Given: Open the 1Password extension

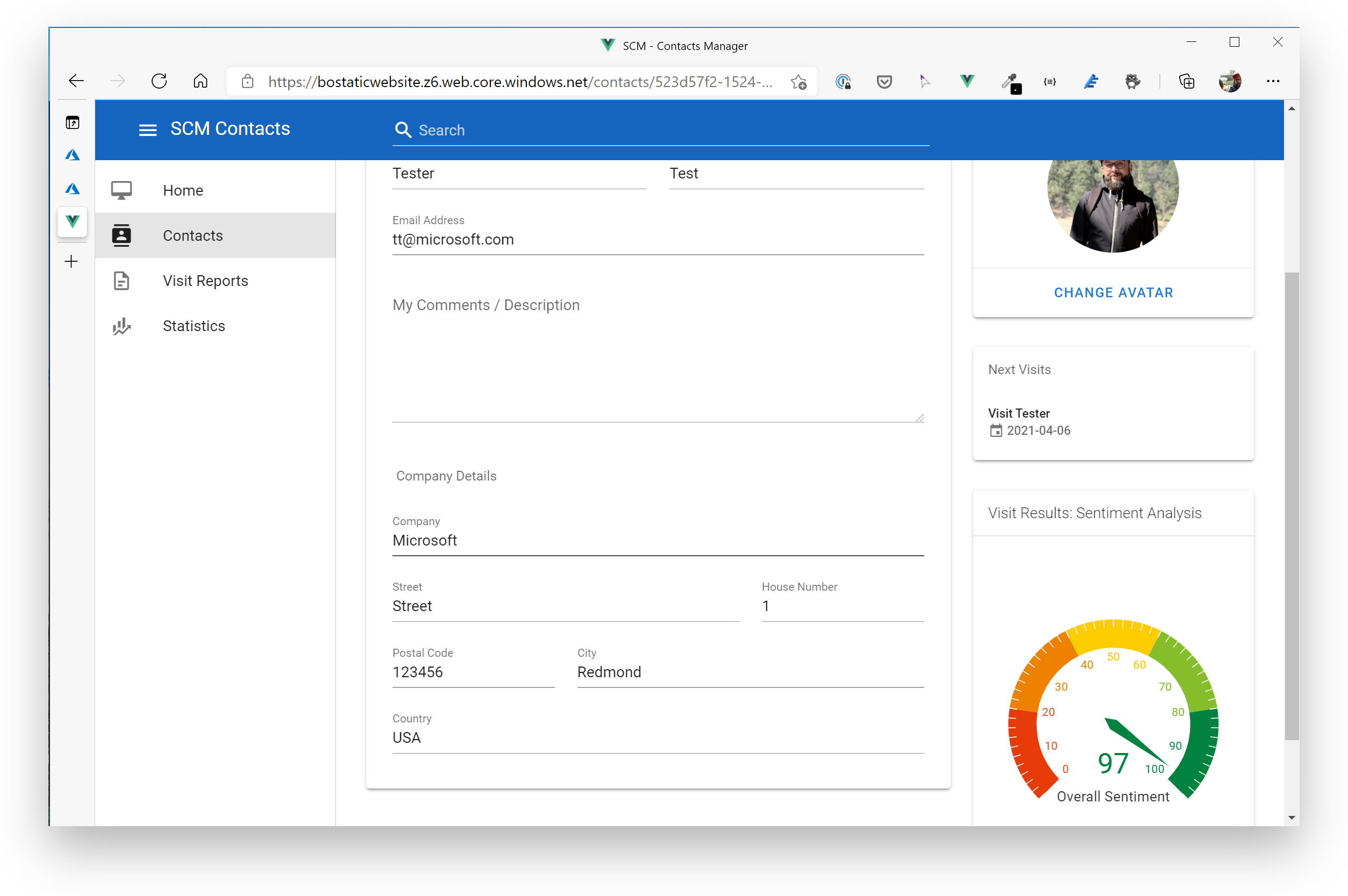Looking at the screenshot, I should 844,81.
